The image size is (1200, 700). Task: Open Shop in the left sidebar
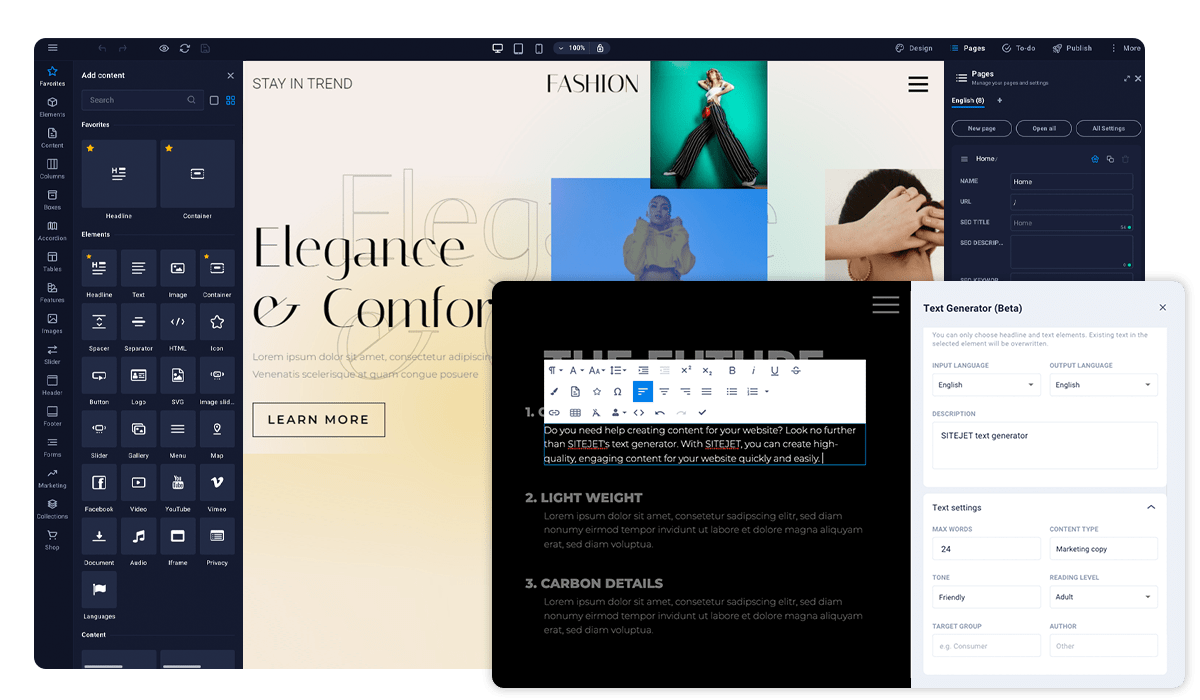pyautogui.click(x=52, y=540)
